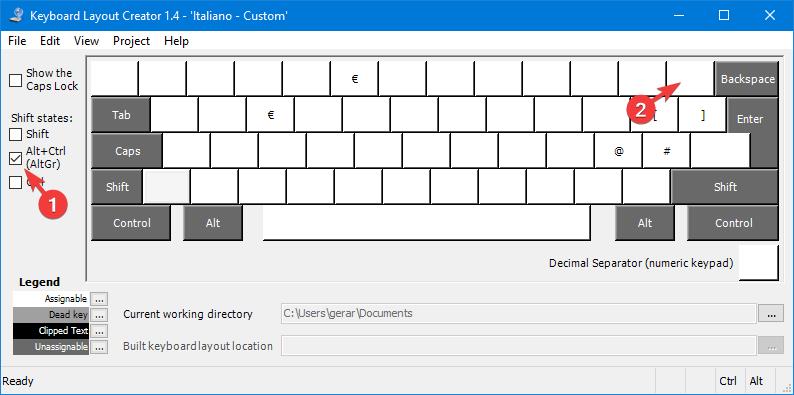Open the File menu

coord(17,41)
